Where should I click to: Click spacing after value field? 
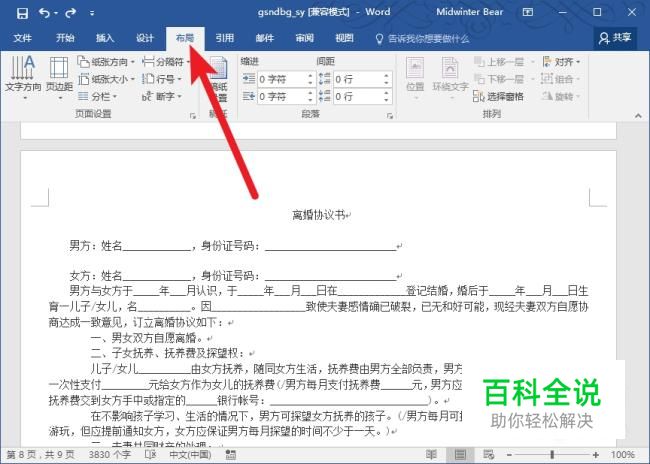358,97
